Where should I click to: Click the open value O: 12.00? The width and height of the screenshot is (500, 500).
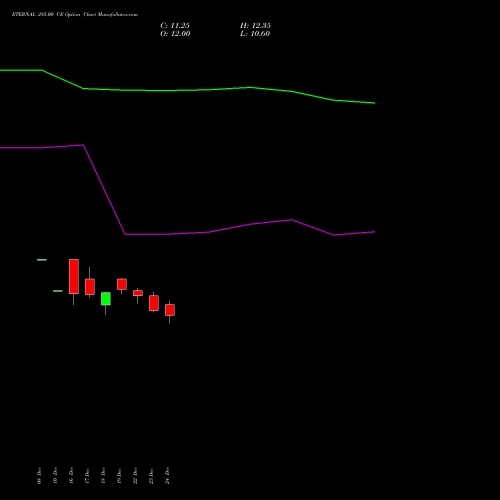175,34
